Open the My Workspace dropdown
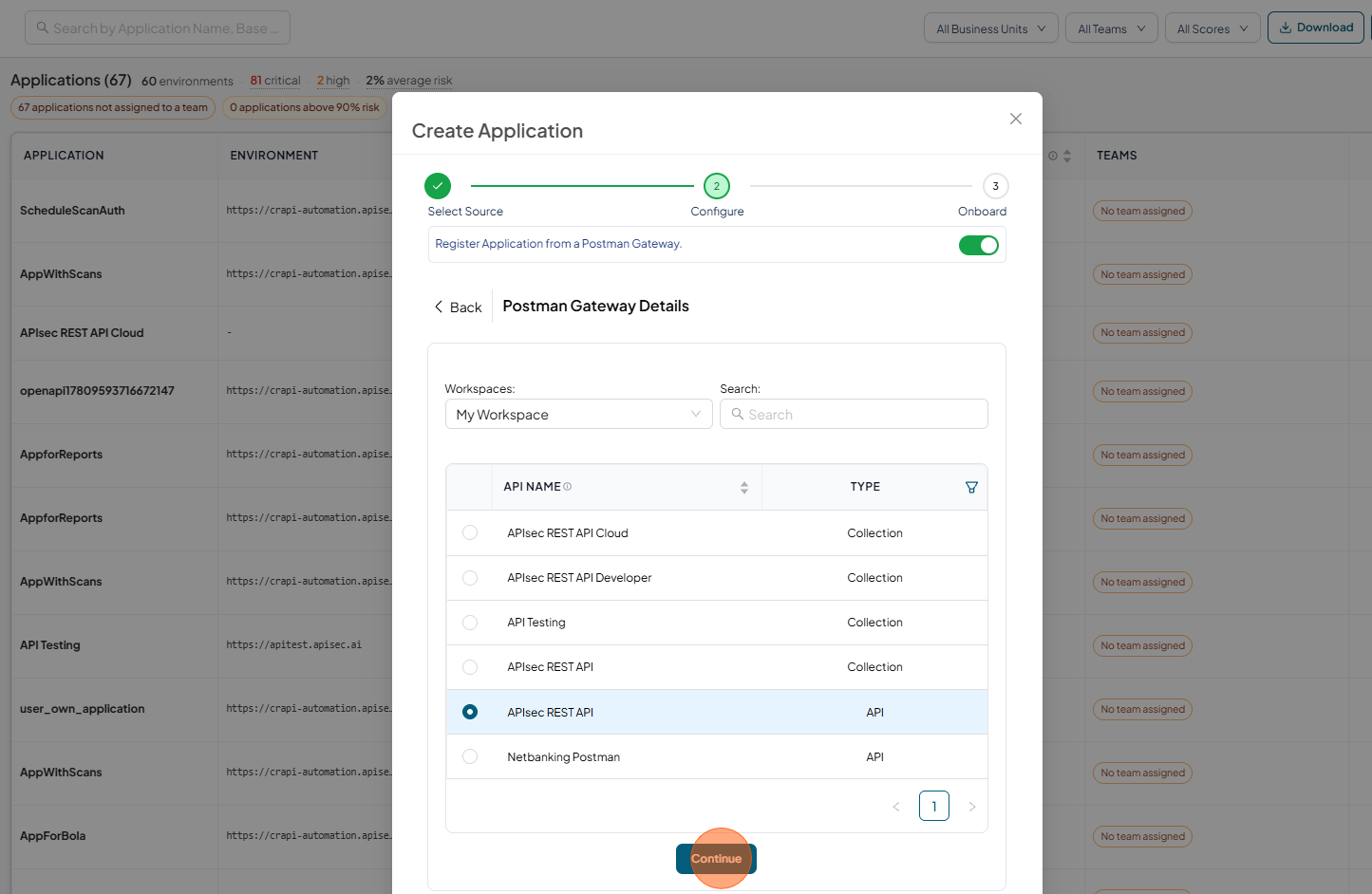 pyautogui.click(x=578, y=414)
